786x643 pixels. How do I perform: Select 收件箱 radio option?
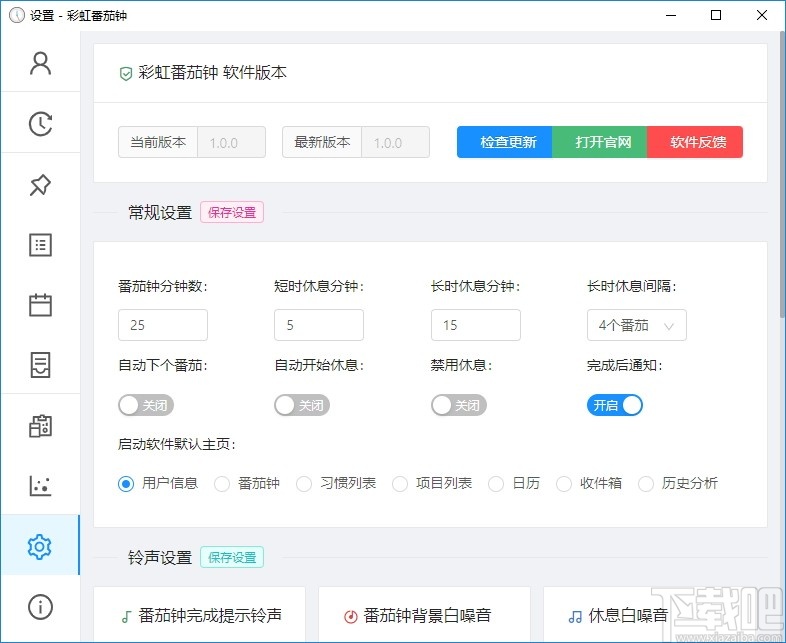(564, 484)
